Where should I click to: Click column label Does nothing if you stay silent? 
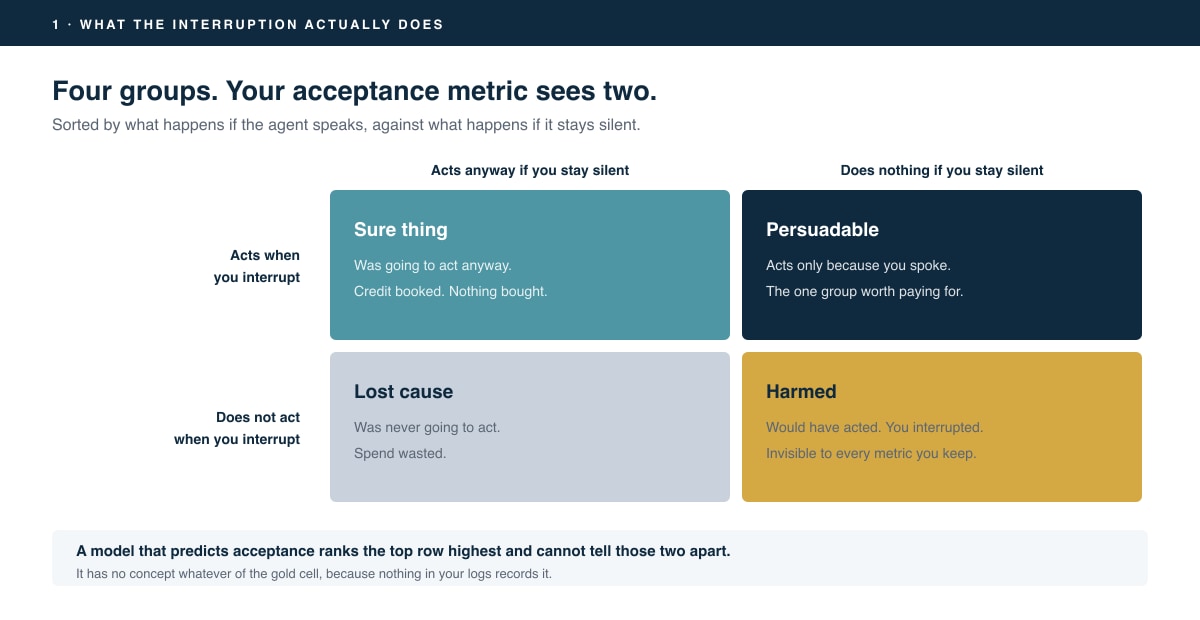(x=942, y=170)
